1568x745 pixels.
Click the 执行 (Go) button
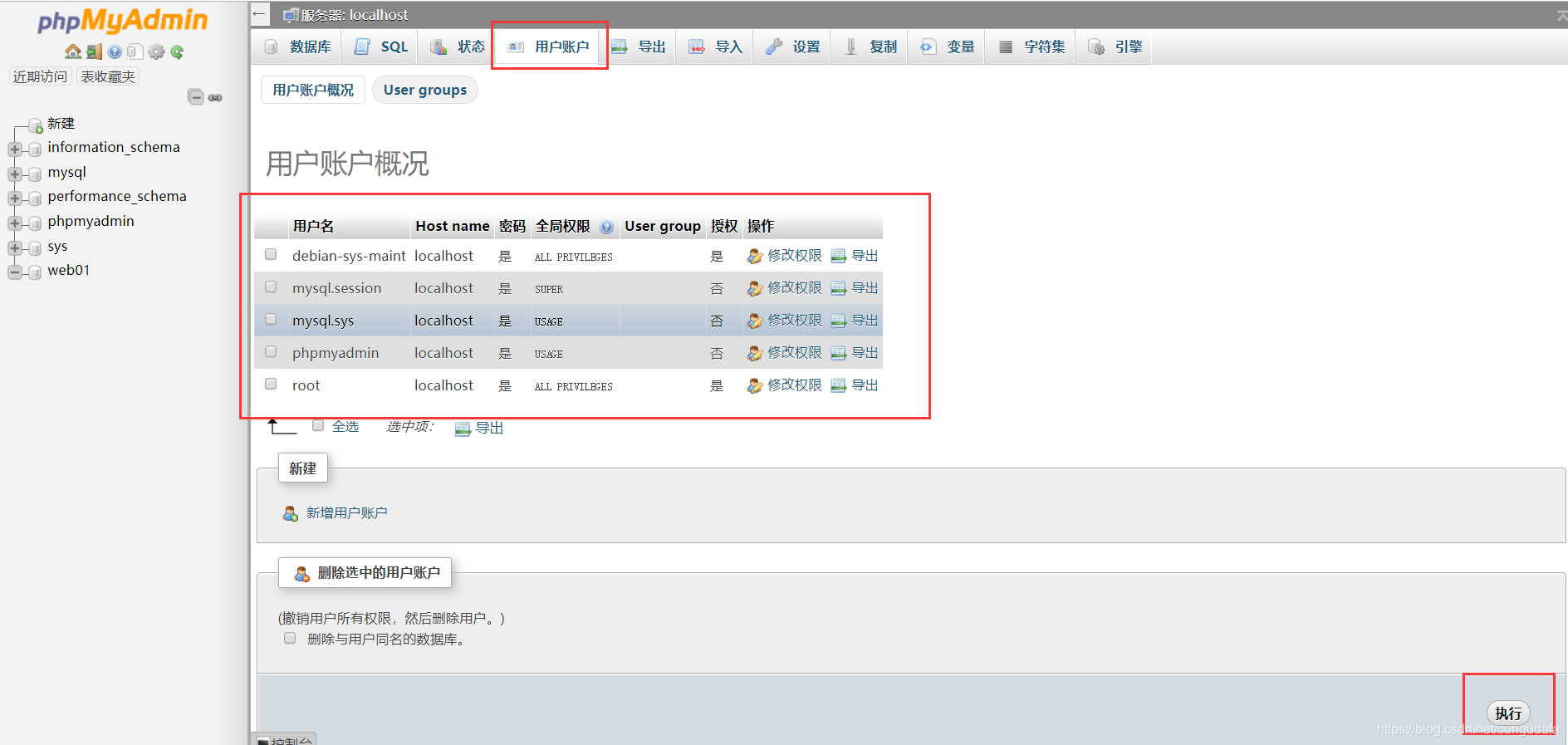[1508, 713]
